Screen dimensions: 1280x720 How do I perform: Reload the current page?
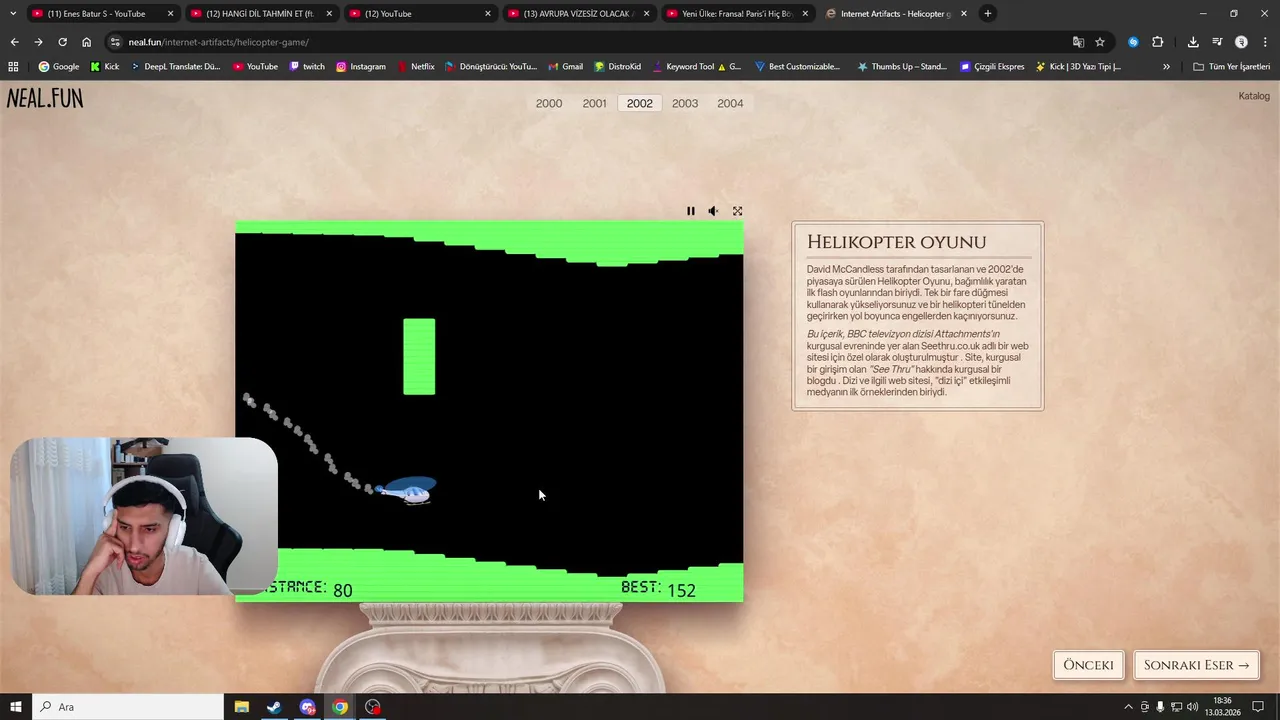point(62,42)
